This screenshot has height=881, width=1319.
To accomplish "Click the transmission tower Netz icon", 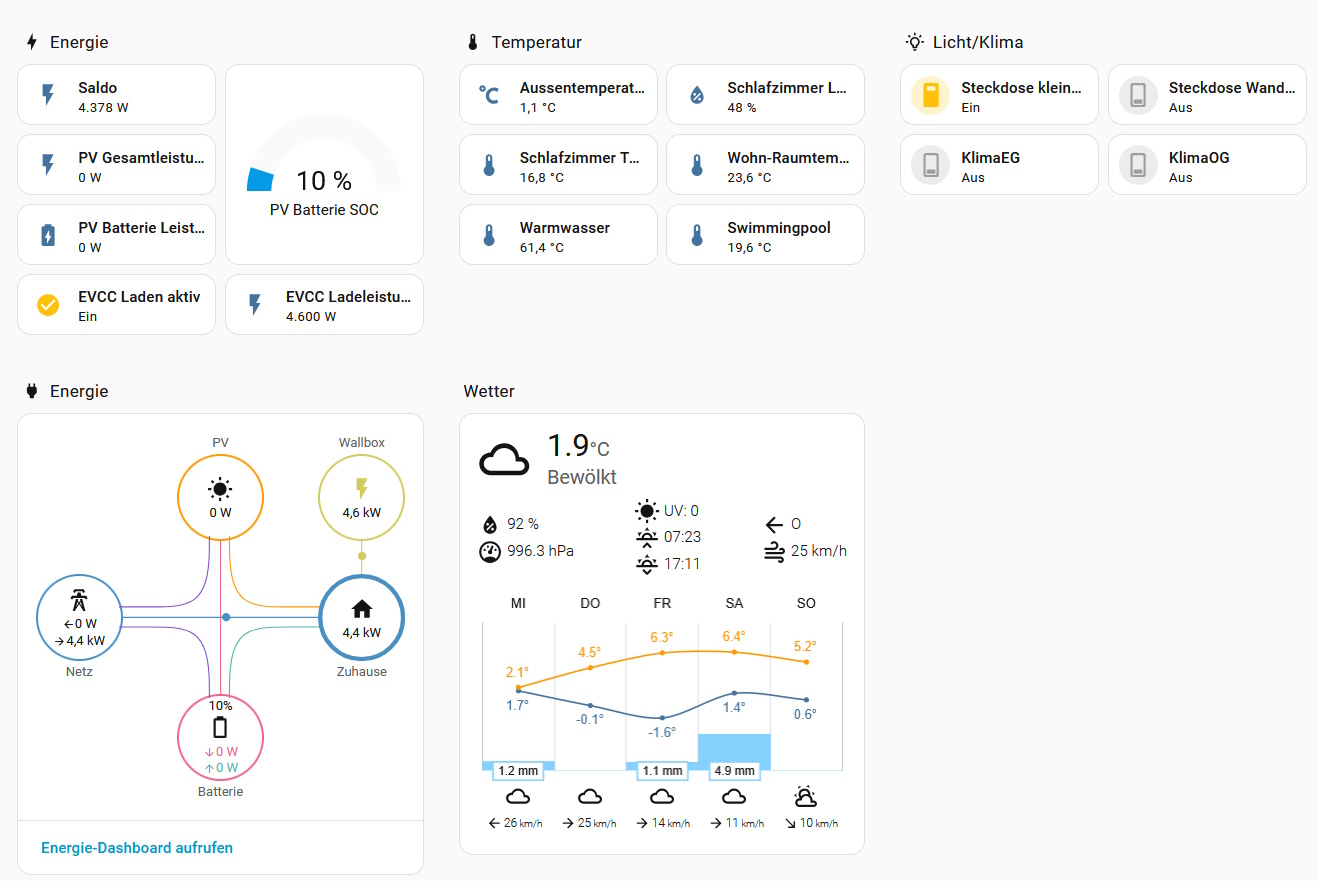I will click(x=79, y=600).
